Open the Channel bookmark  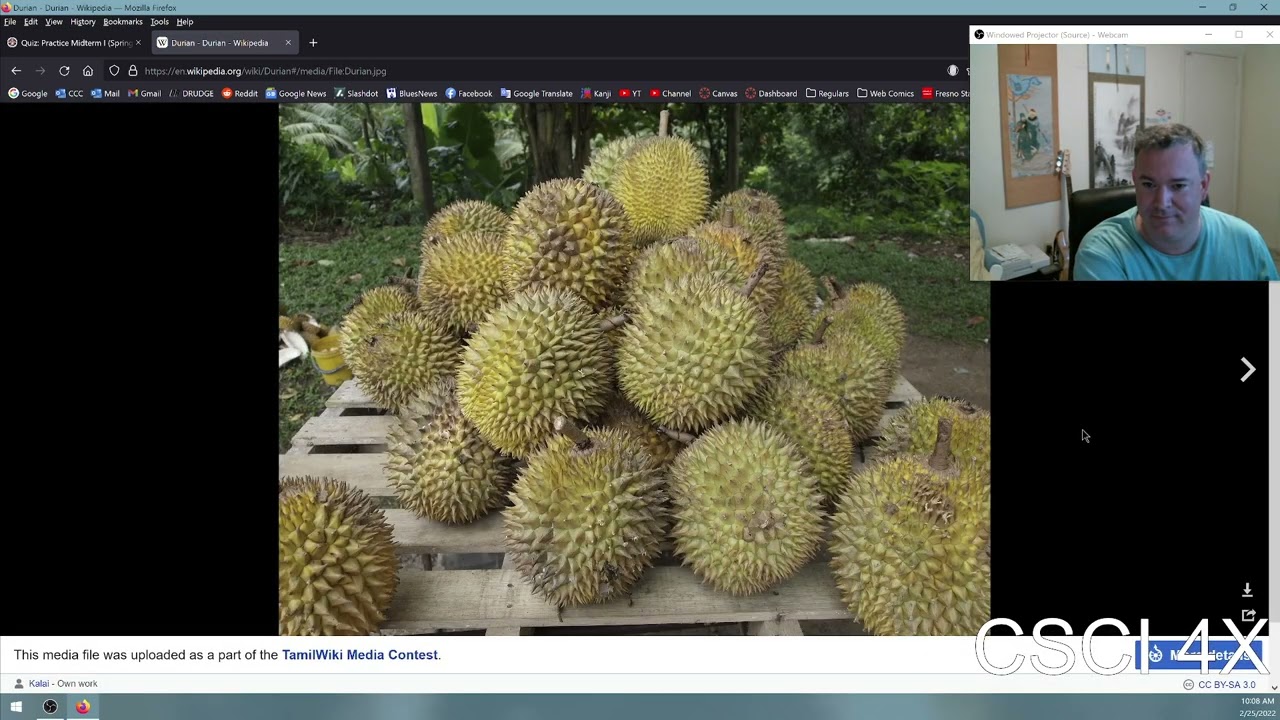pyautogui.click(x=670, y=94)
